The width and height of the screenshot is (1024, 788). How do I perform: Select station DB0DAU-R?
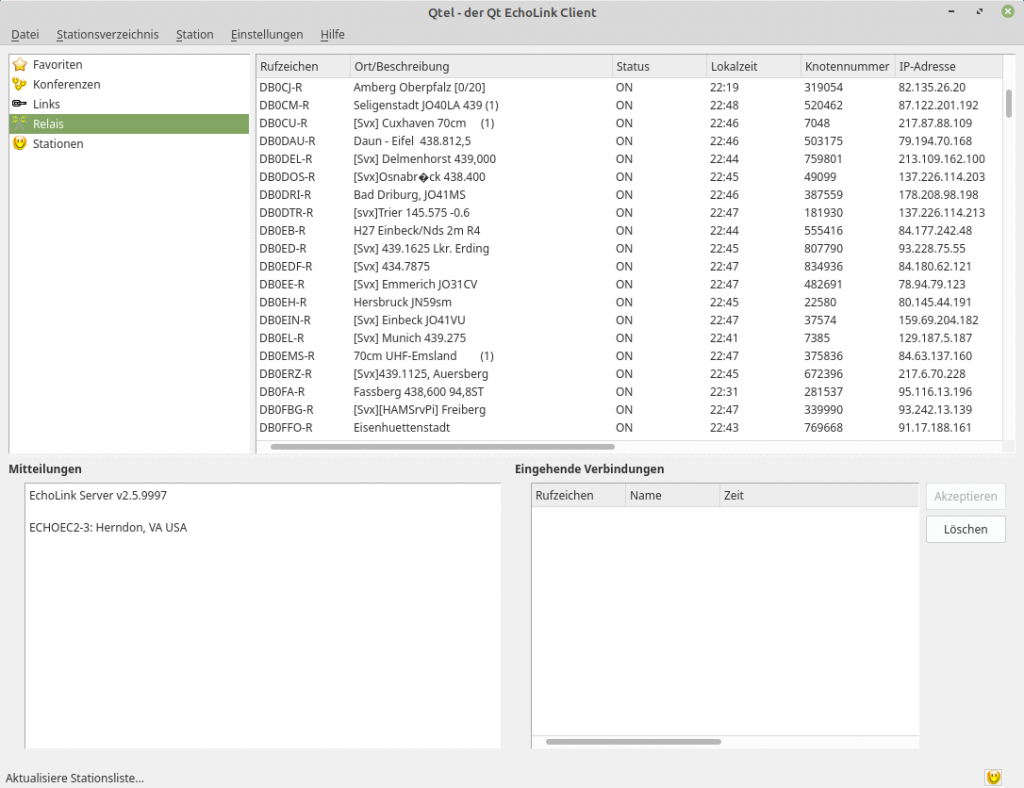tap(287, 141)
